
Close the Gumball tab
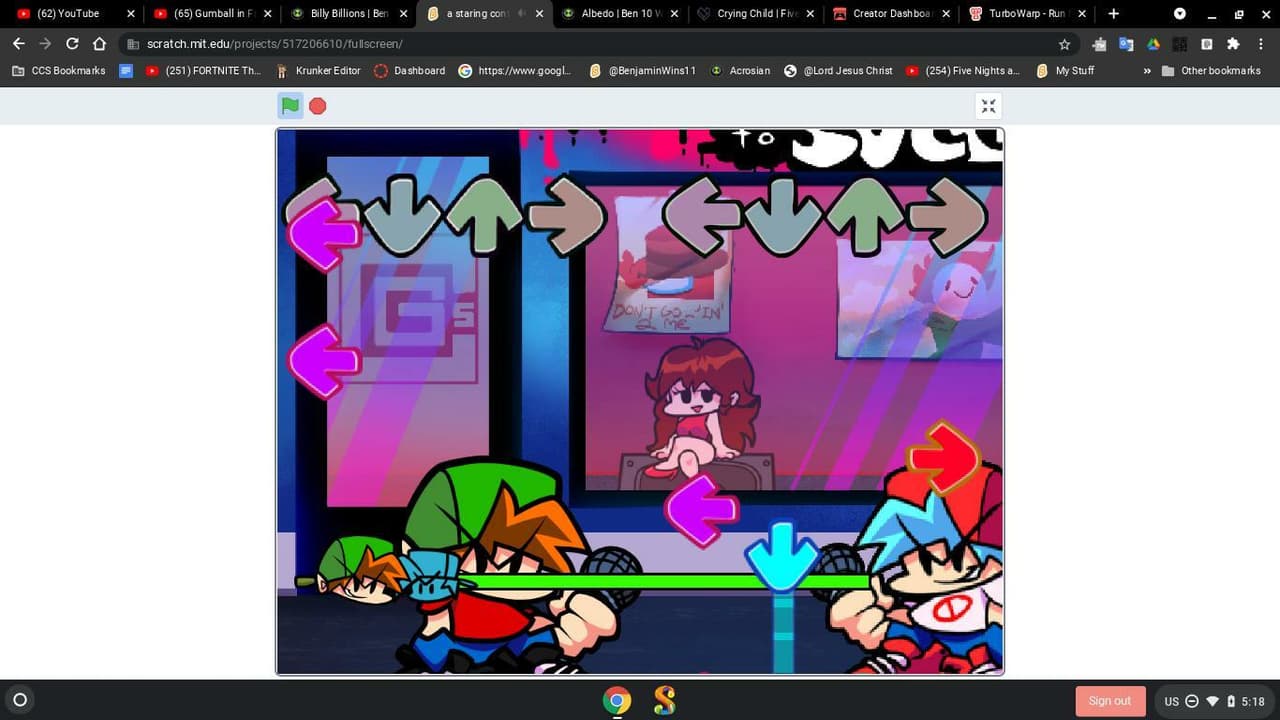[x=267, y=14]
